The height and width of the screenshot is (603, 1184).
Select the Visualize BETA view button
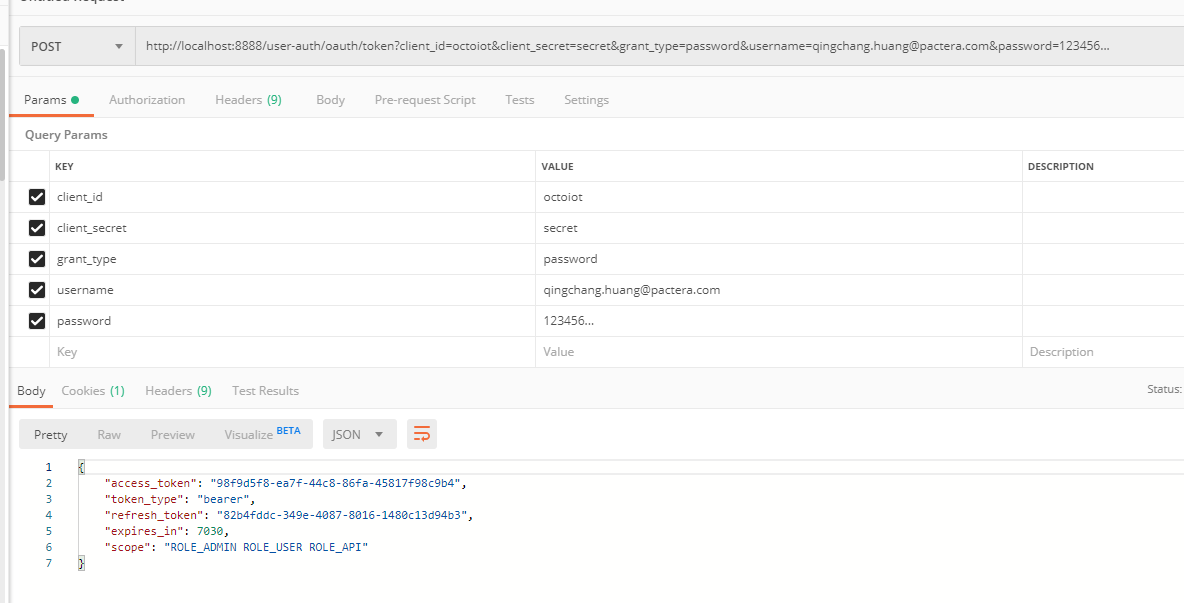tap(262, 434)
